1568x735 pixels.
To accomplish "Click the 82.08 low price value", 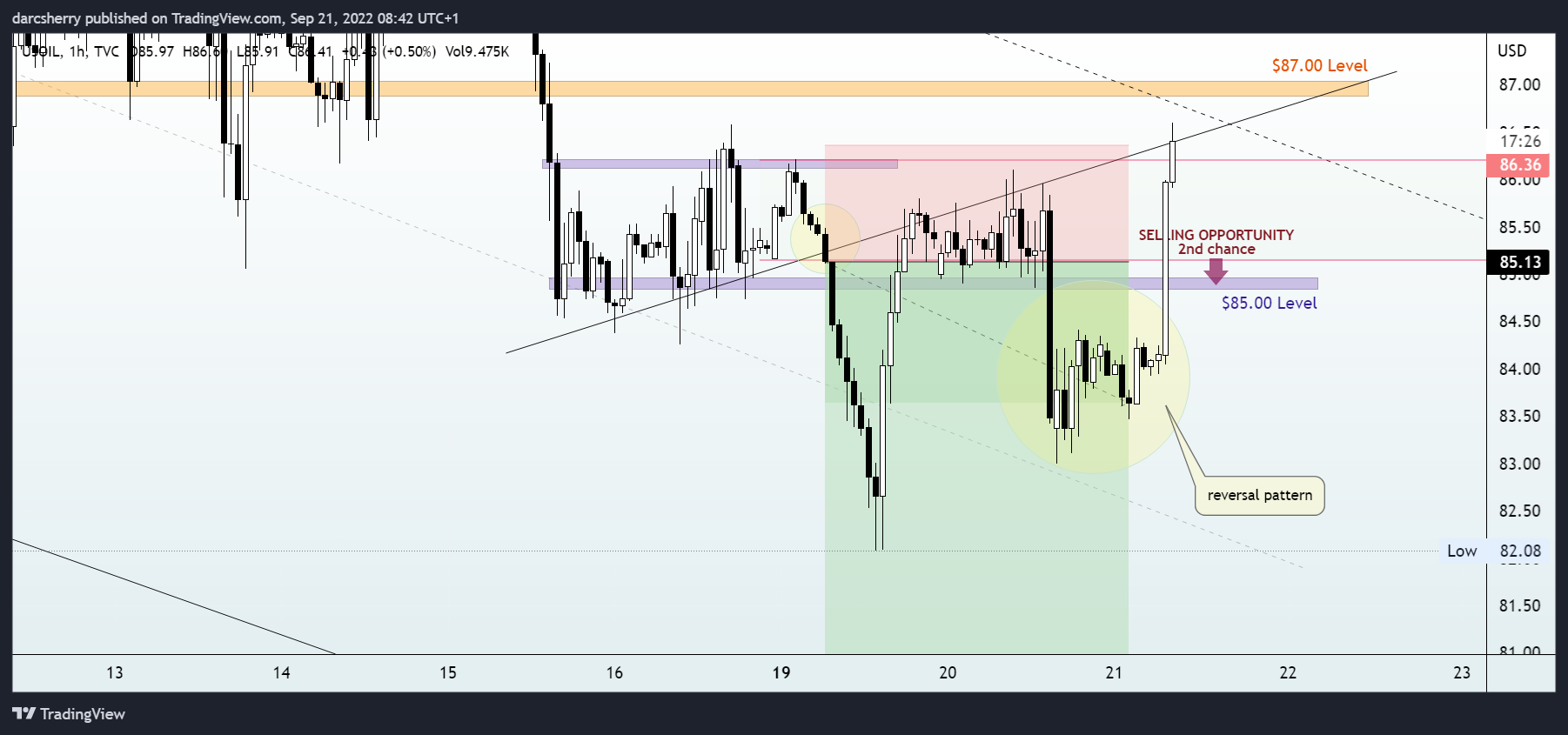I will [x=1520, y=551].
